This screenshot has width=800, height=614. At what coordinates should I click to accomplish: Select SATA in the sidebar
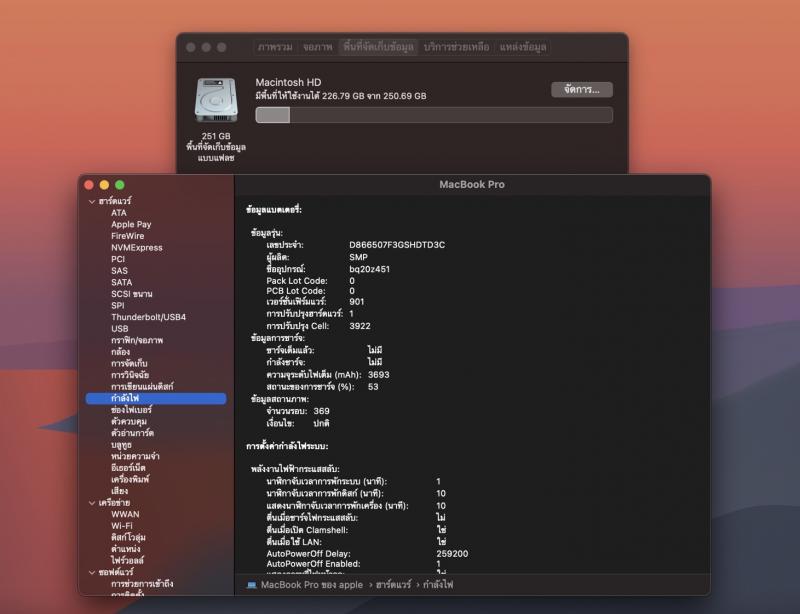click(x=121, y=282)
